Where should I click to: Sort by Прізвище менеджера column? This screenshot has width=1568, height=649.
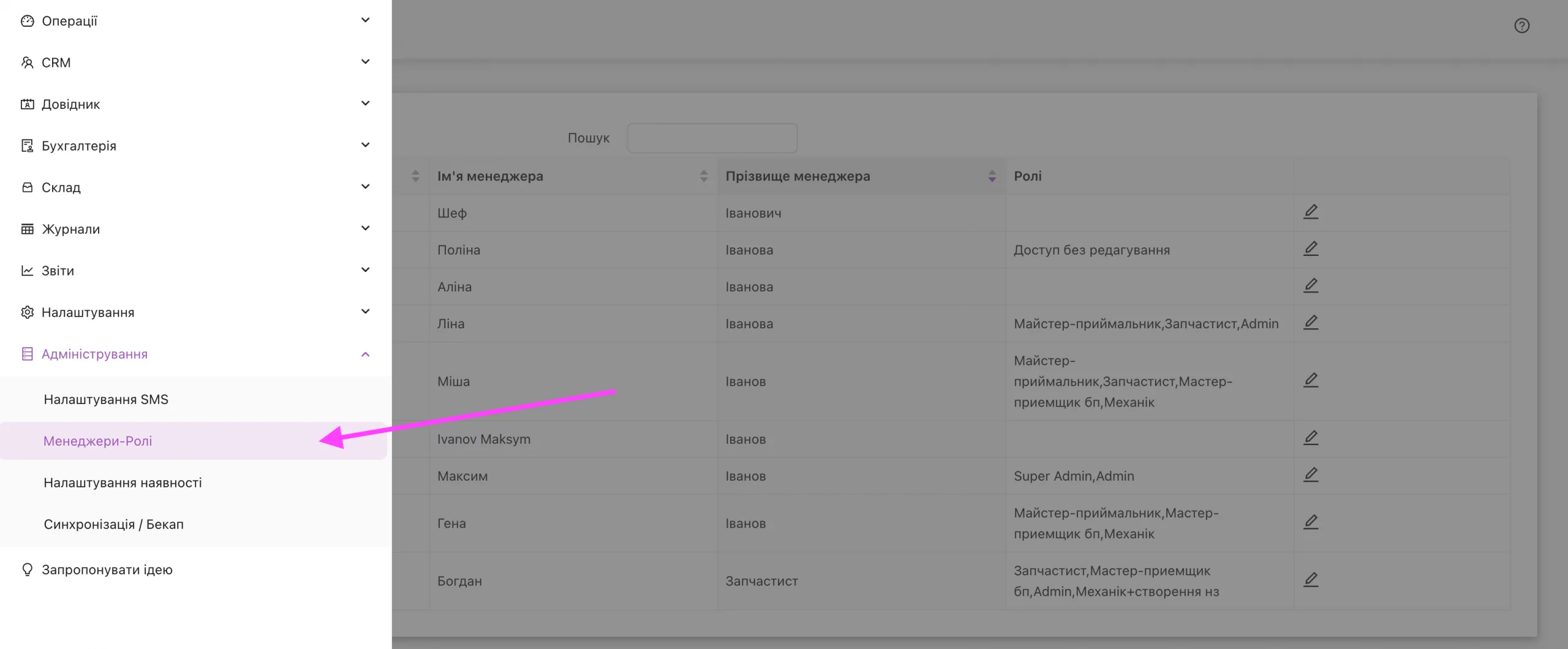(x=992, y=176)
